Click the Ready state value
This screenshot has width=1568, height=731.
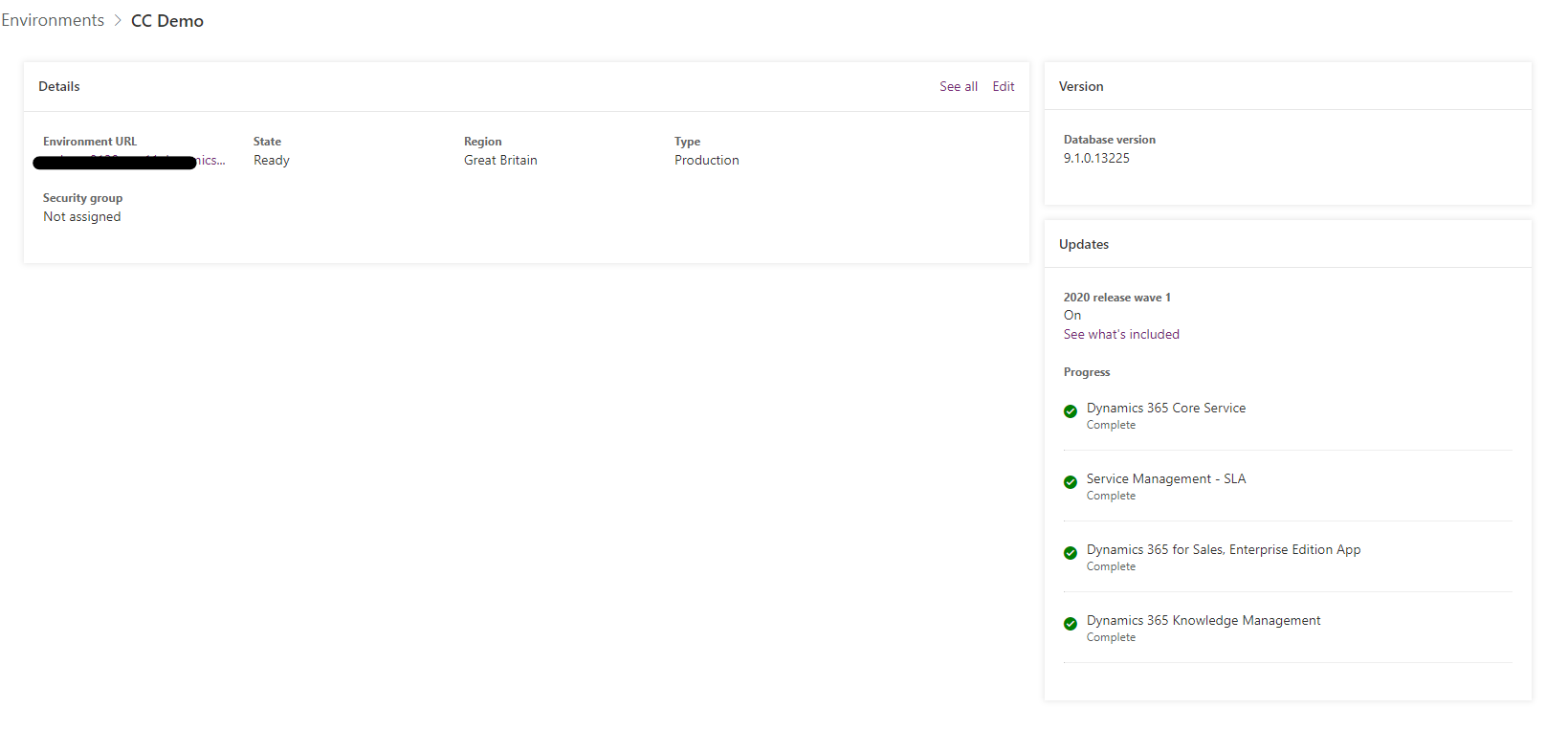click(272, 160)
